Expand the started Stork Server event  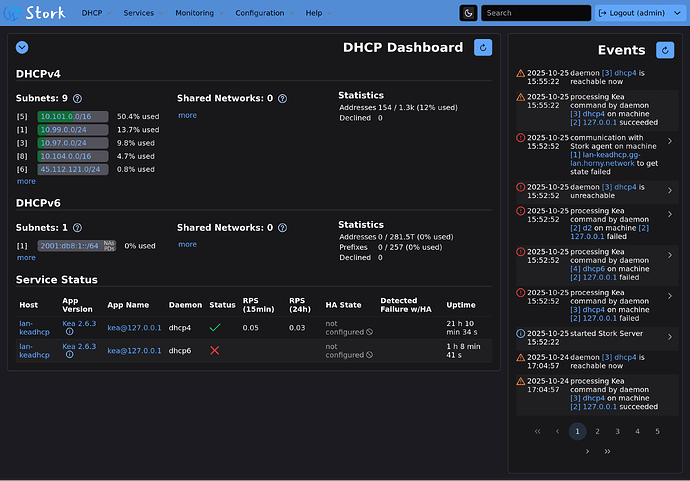(x=670, y=337)
